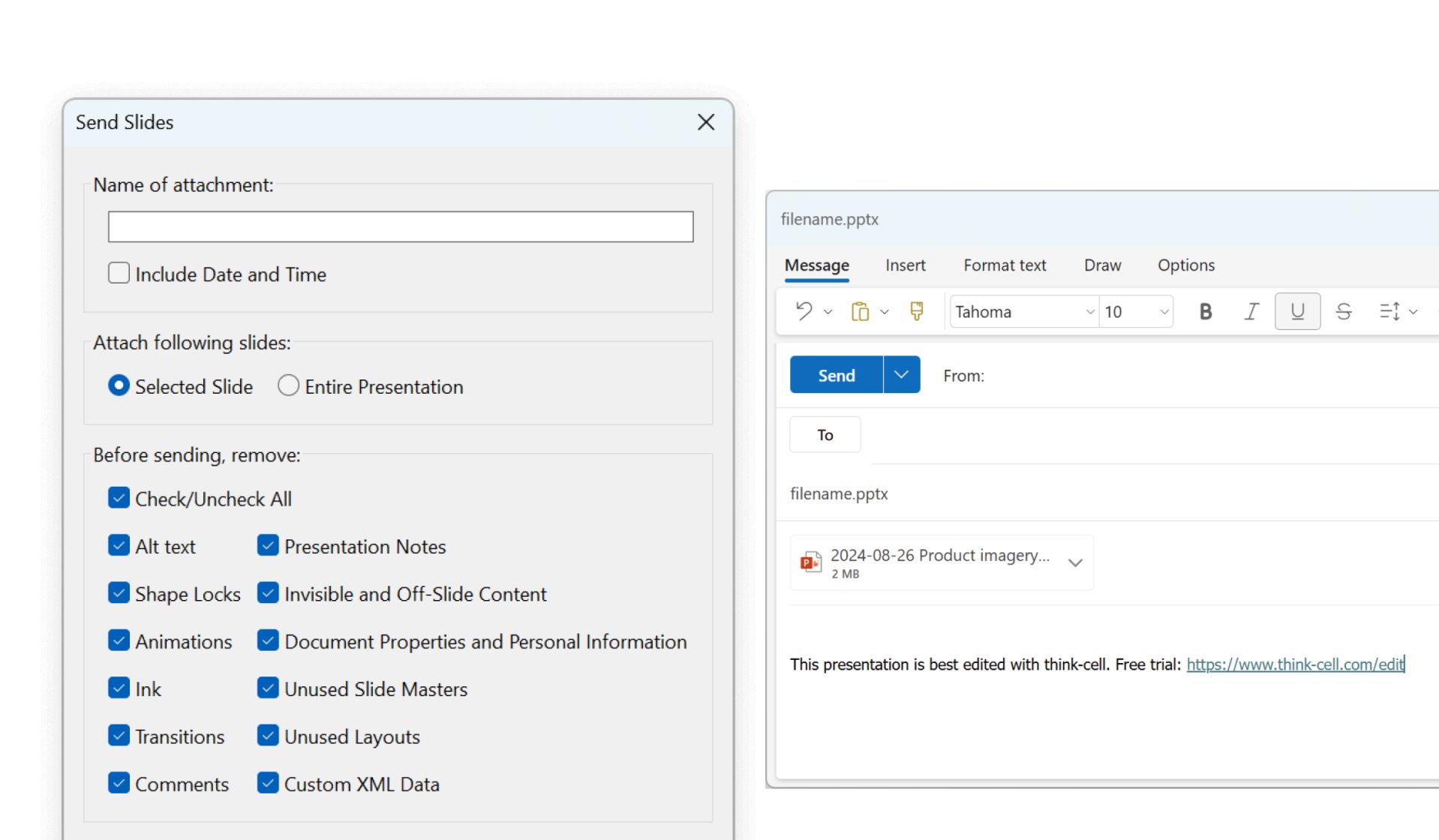Toggle Underline formatting
This screenshot has width=1439, height=840.
click(x=1297, y=311)
